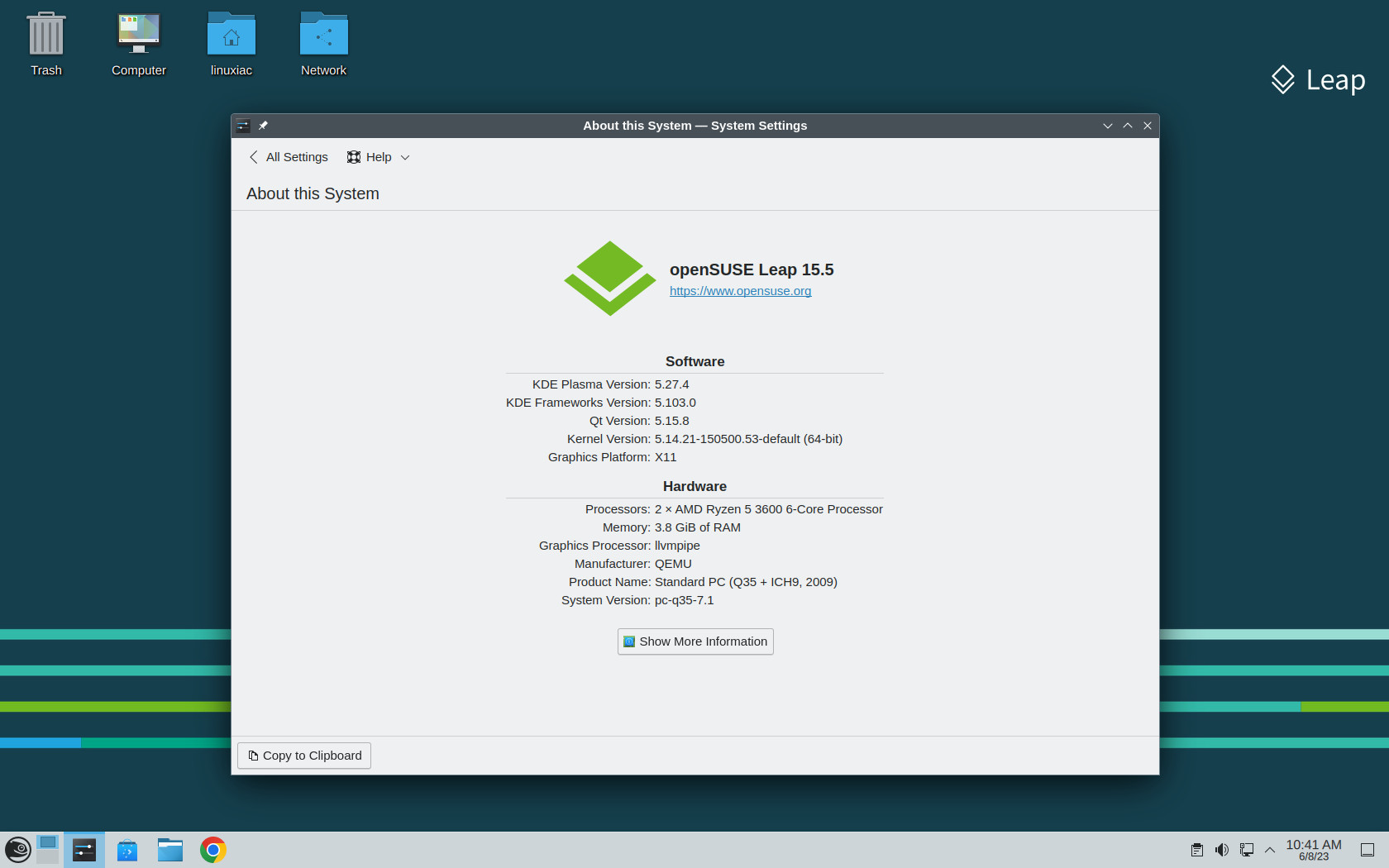Click the Graphics Processor llvmpipe value

tap(677, 546)
